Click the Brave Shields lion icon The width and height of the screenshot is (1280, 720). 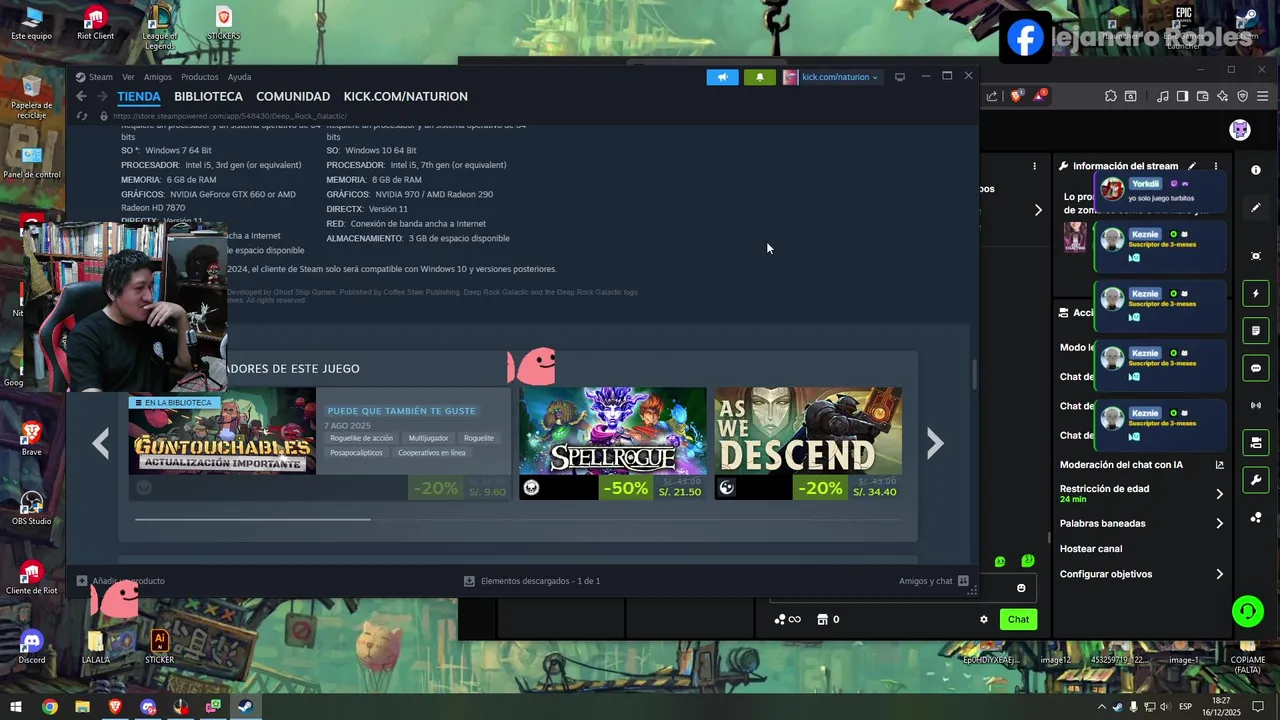(x=1016, y=96)
